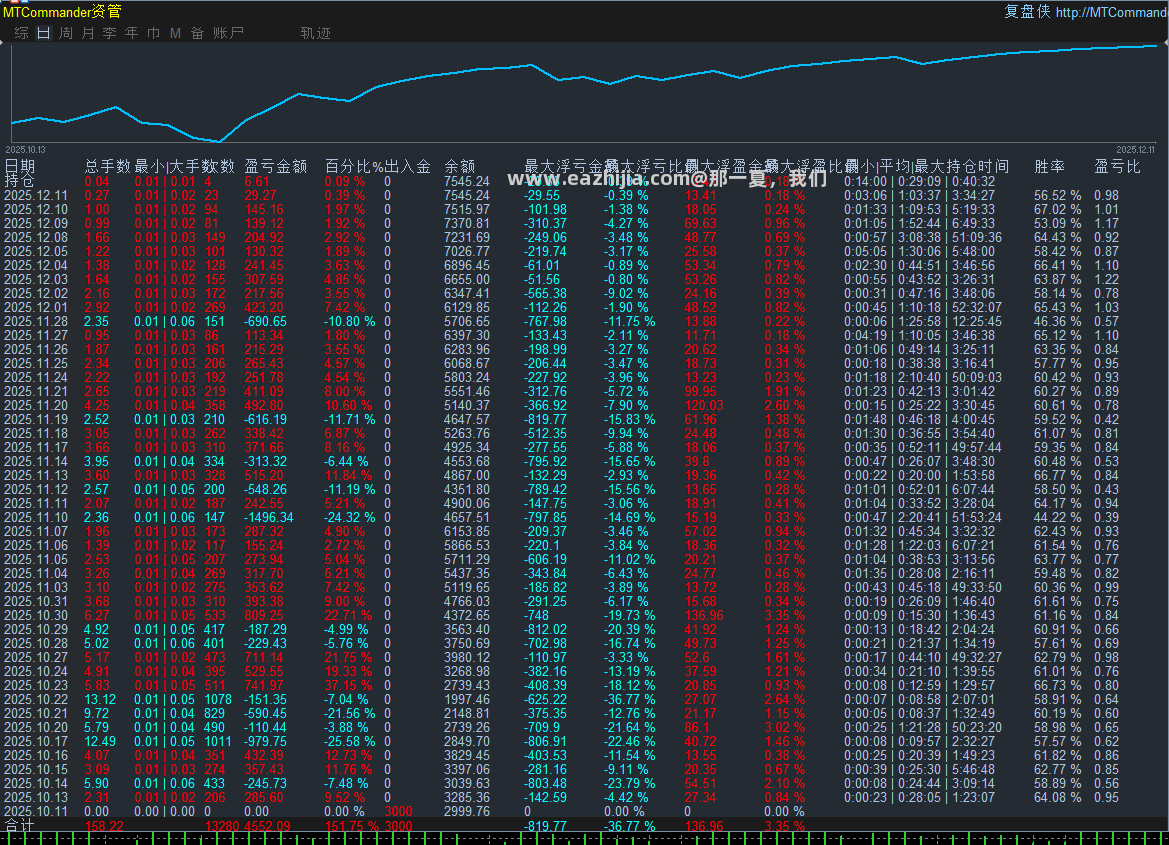Screen dimensions: 1169x845
Task: Switch to the 综 (overview) tab
Action: 22,33
